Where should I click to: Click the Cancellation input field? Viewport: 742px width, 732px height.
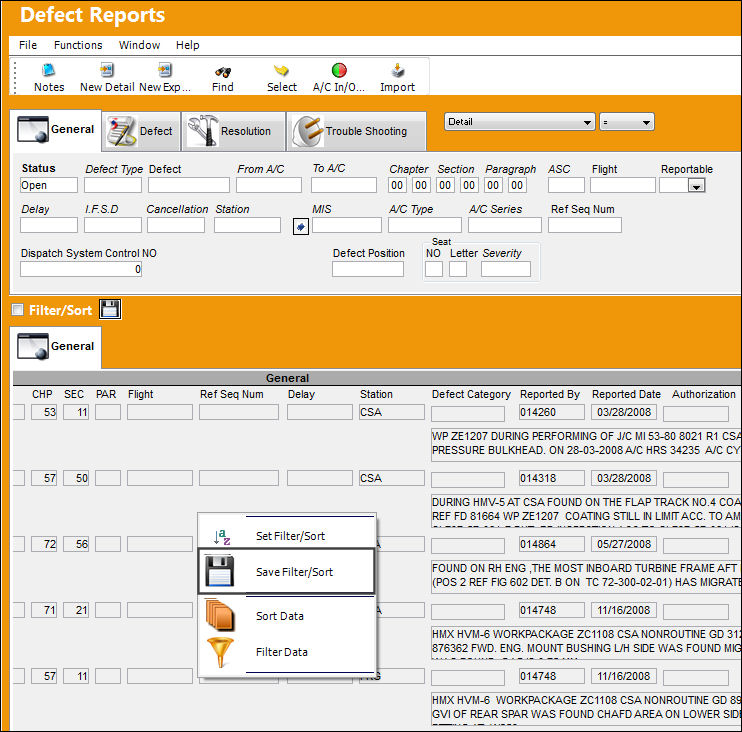click(176, 225)
